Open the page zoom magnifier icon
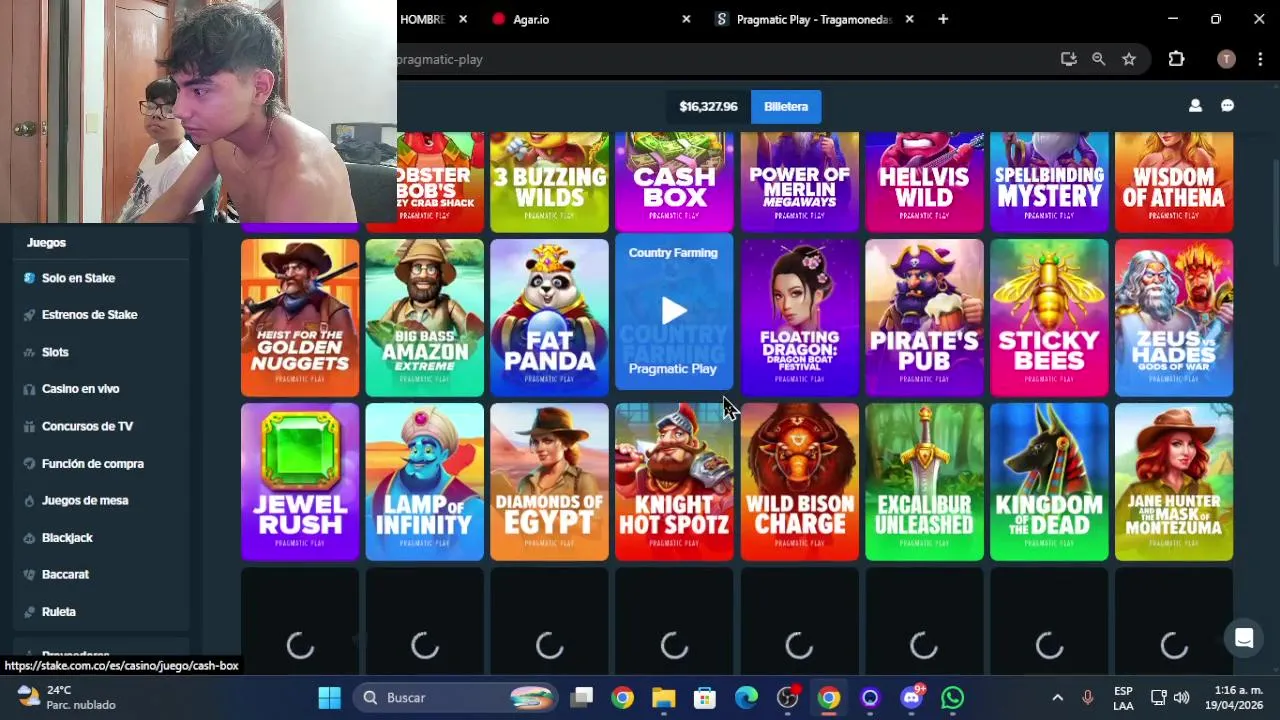The width and height of the screenshot is (1280, 720). tap(1098, 59)
